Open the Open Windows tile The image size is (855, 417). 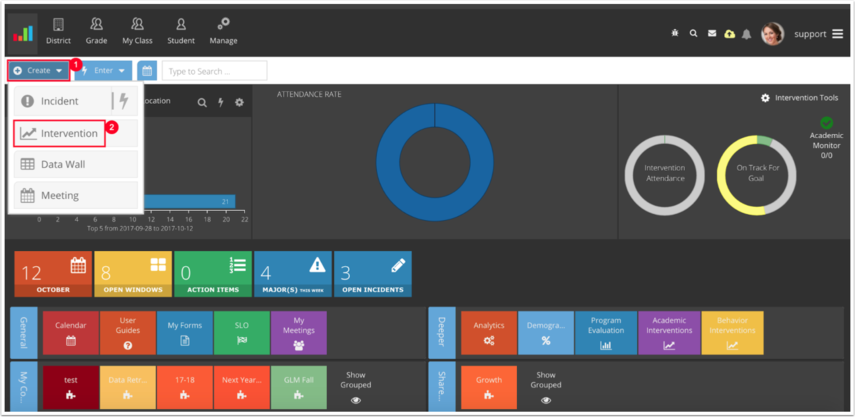point(133,274)
